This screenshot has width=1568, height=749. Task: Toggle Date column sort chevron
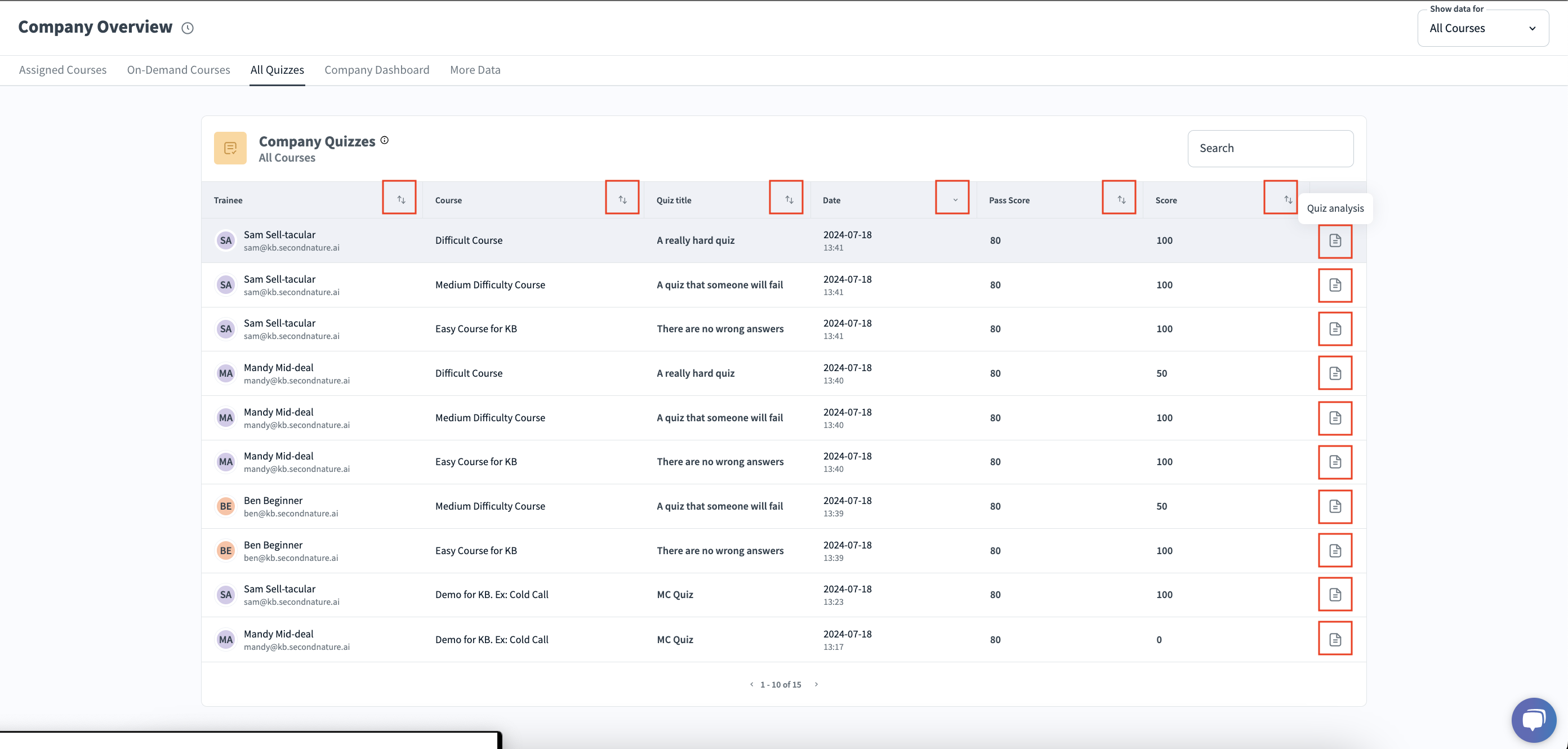(x=955, y=199)
